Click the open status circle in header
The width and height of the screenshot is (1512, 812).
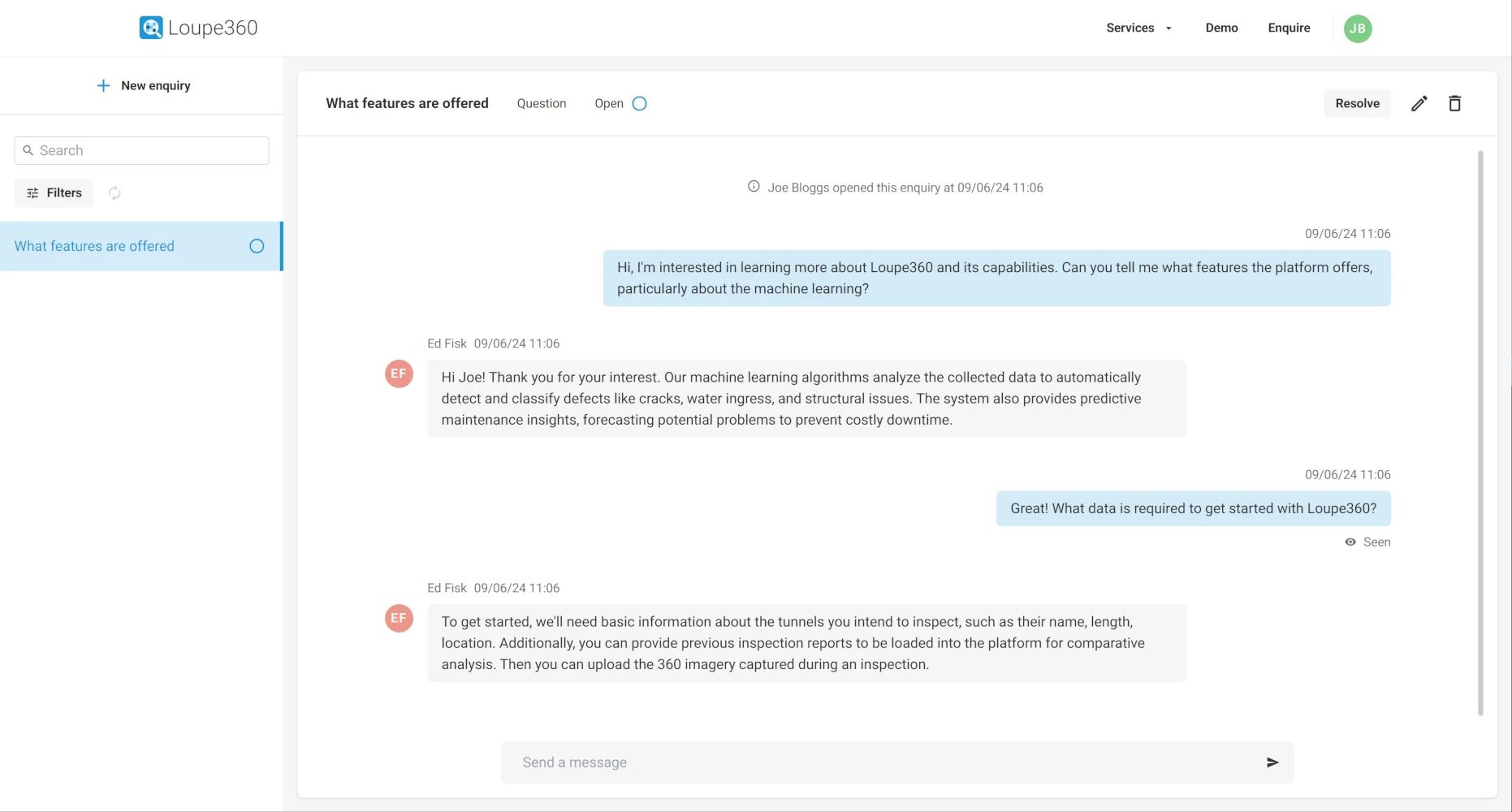click(639, 103)
